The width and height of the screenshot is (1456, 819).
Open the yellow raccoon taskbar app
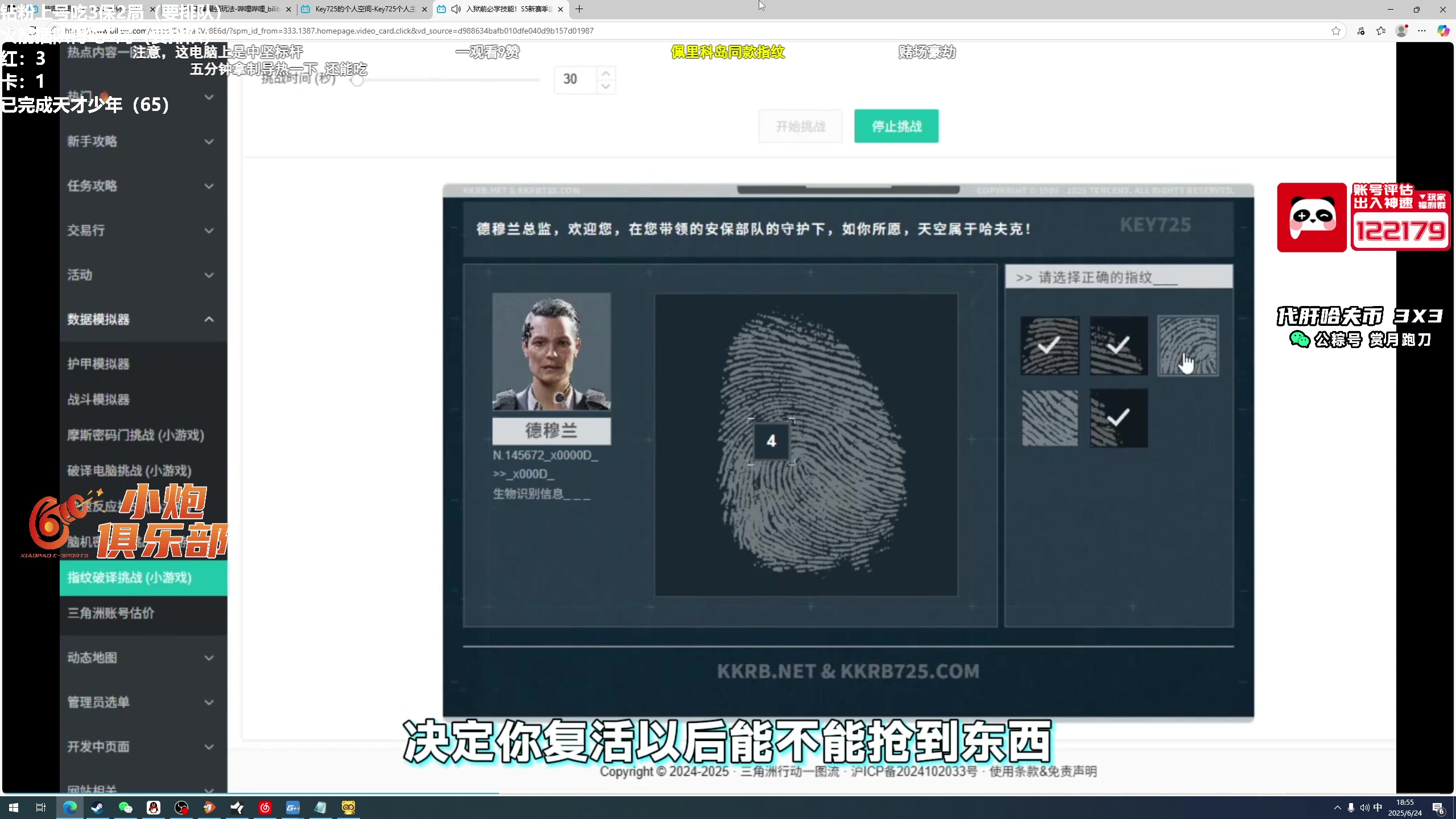click(348, 808)
